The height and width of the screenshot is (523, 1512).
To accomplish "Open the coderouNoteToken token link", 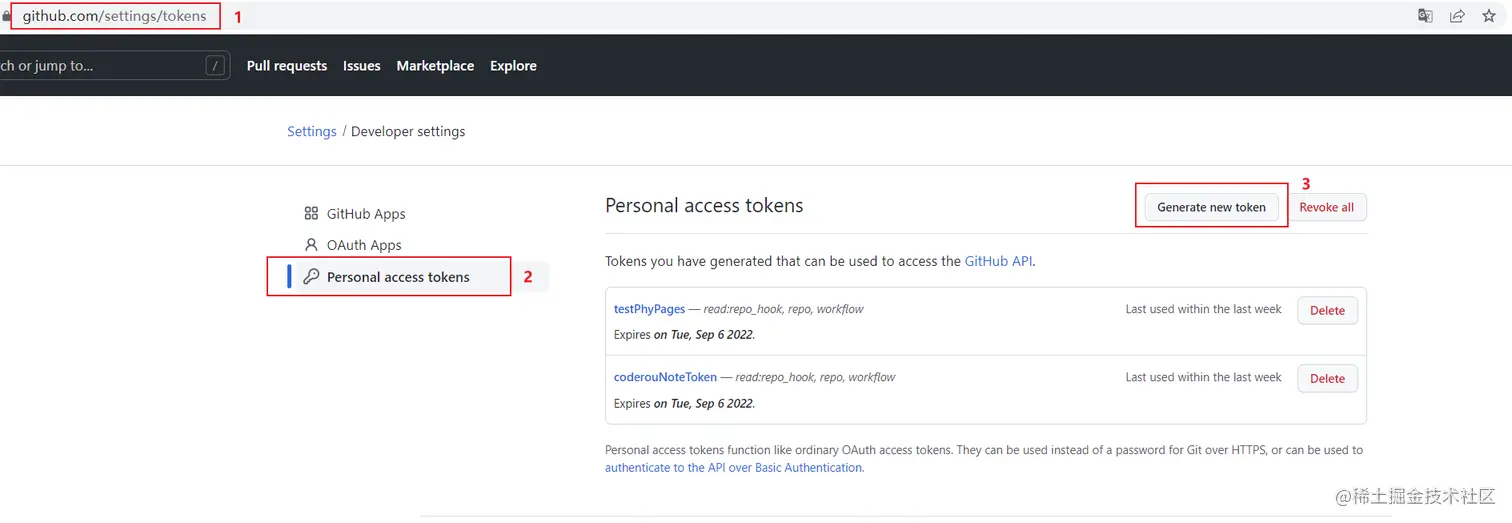I will coord(665,377).
